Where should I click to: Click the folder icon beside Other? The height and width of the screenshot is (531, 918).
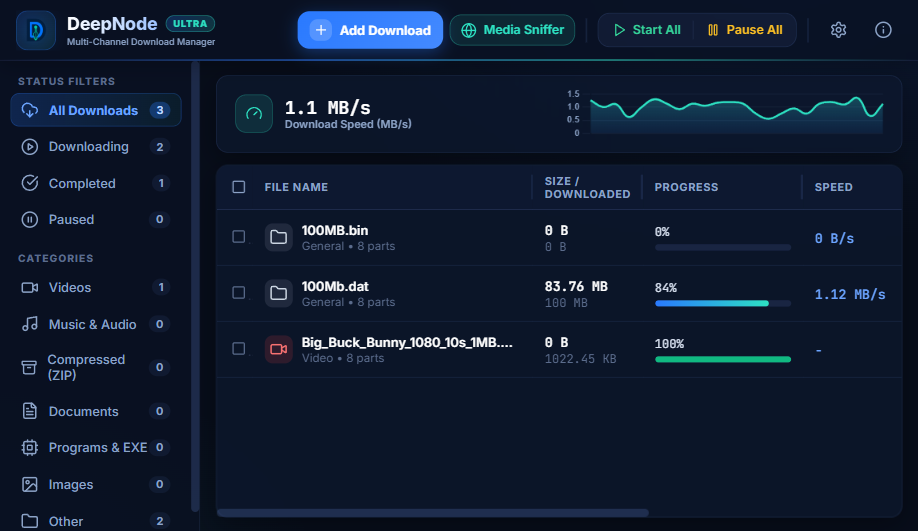30,520
